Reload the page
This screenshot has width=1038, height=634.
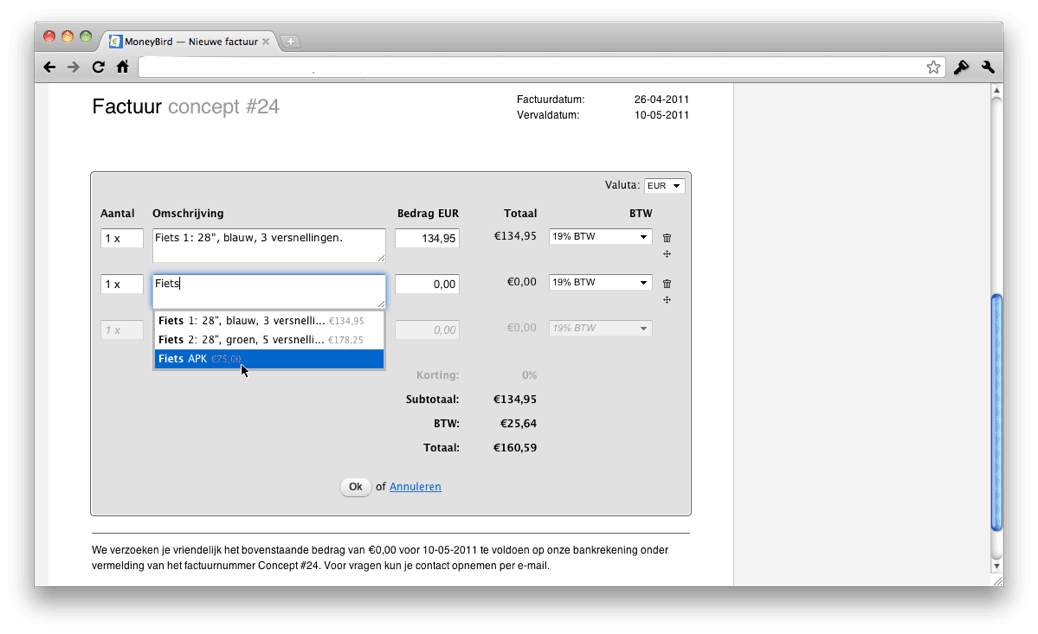coord(98,67)
